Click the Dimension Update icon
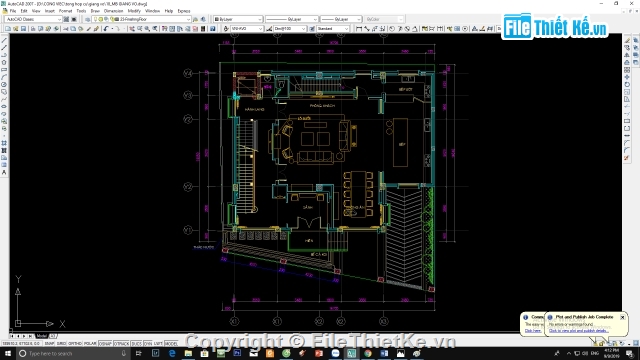Viewport: 640px width, 360px height. click(x=490, y=29)
